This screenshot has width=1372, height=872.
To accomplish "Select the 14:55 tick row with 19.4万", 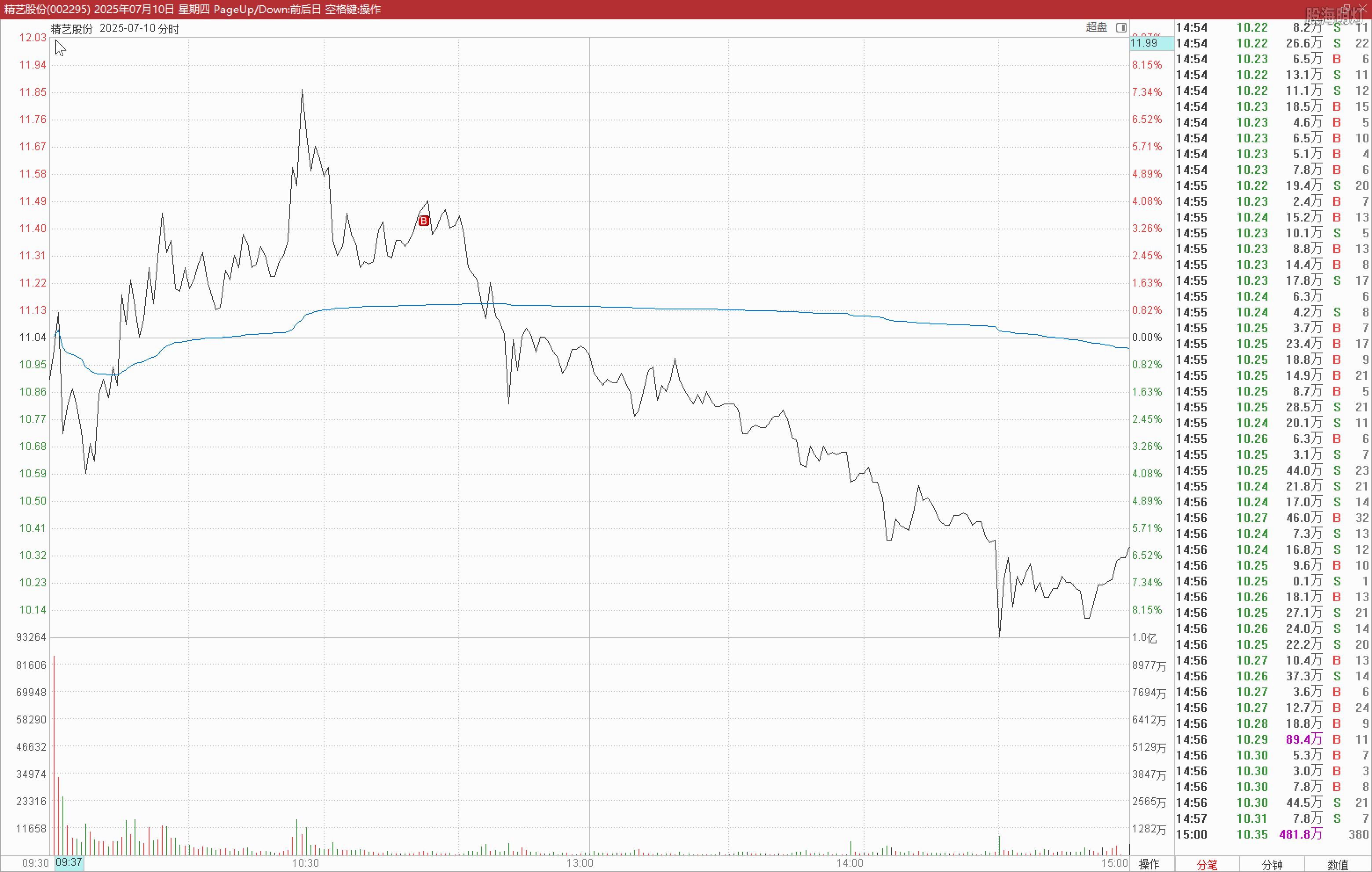I will pyautogui.click(x=1272, y=185).
